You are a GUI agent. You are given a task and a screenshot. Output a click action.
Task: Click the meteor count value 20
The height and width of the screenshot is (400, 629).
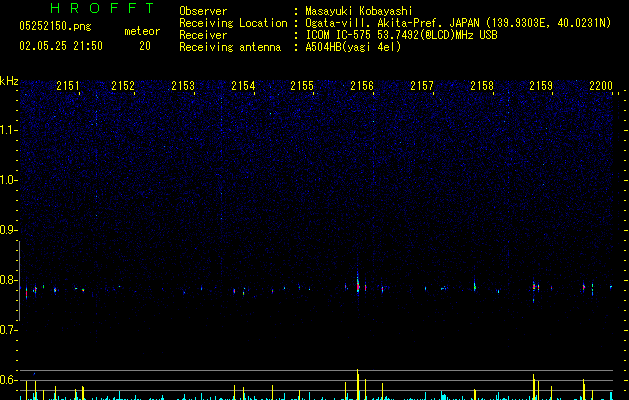[145, 46]
